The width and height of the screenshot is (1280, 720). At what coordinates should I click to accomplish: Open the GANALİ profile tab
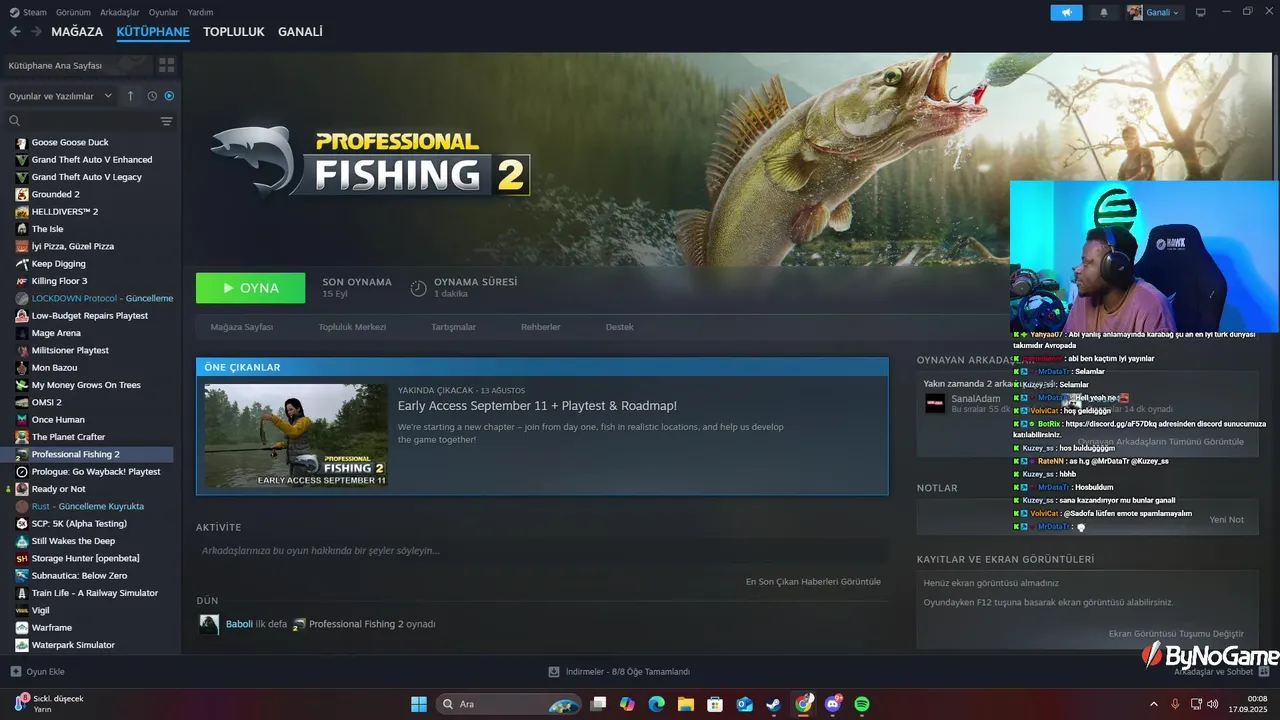point(300,32)
